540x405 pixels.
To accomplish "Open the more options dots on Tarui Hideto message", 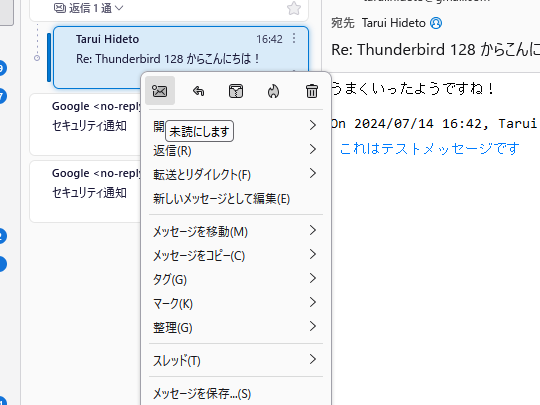I will coord(294,38).
